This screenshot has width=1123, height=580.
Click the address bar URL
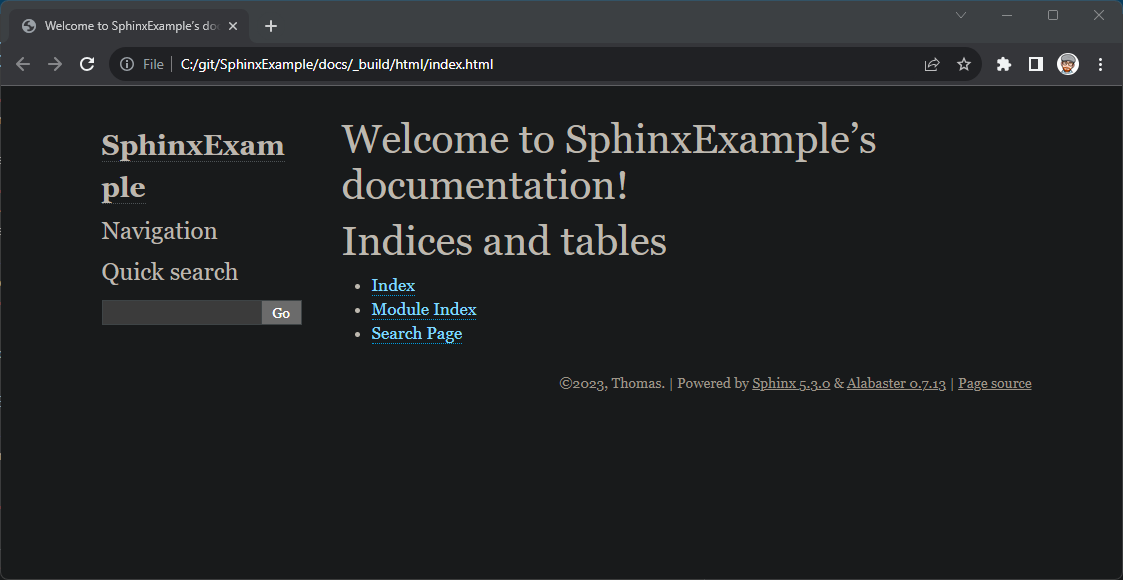337,64
